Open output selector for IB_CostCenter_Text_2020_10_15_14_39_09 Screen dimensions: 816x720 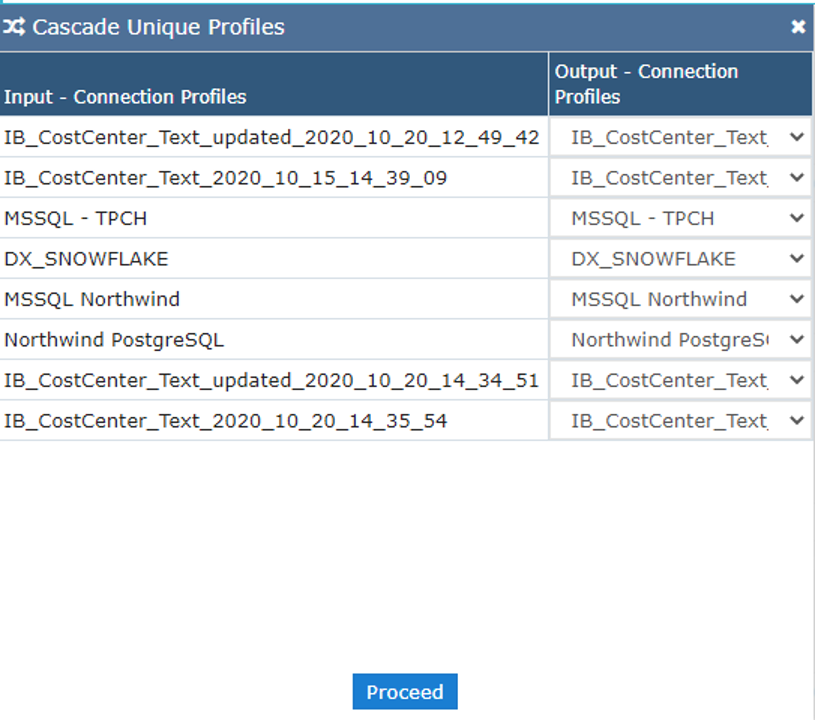795,178
